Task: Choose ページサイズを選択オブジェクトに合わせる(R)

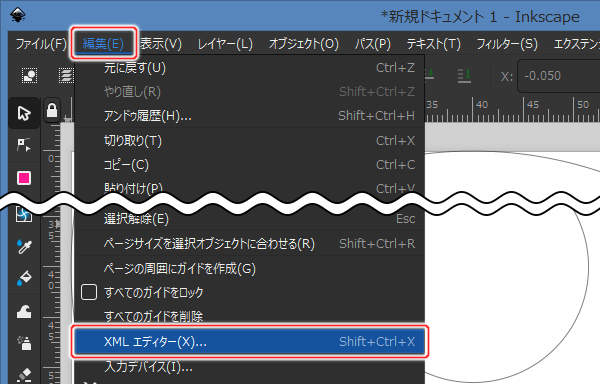Action: click(249, 244)
